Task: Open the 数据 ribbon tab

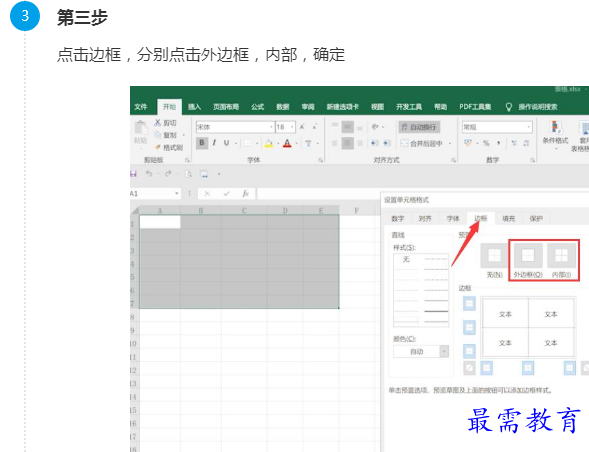Action: point(282,107)
